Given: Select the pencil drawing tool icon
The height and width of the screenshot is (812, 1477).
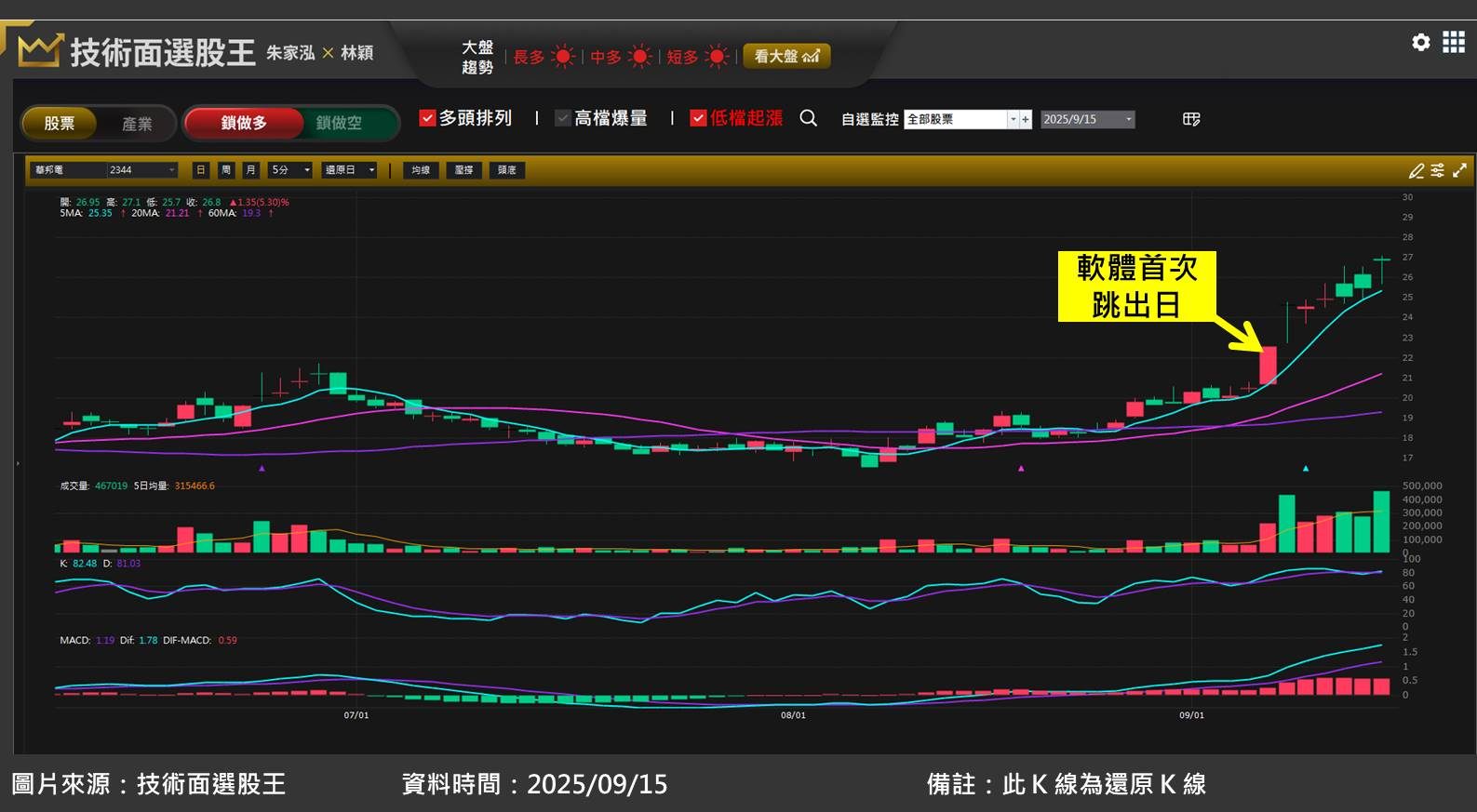Looking at the screenshot, I should pos(1416,170).
